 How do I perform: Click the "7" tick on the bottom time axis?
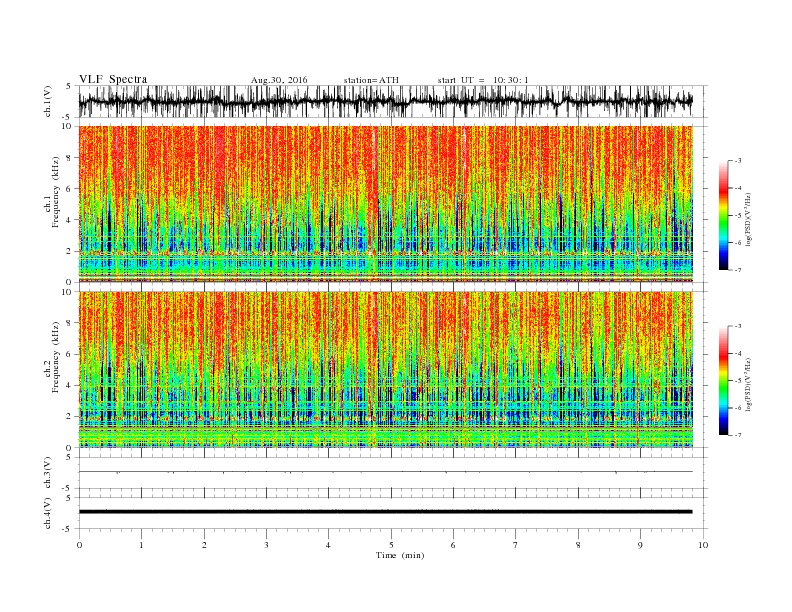[x=516, y=545]
